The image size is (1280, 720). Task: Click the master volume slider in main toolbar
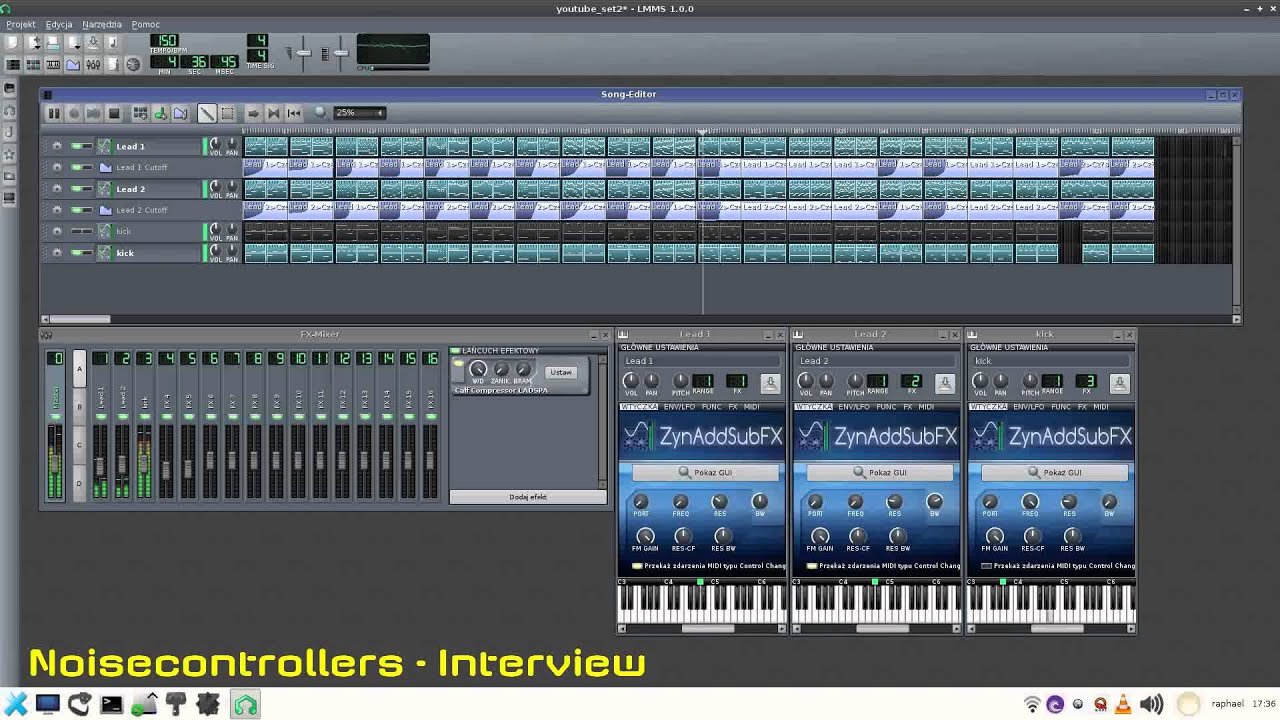[x=304, y=53]
